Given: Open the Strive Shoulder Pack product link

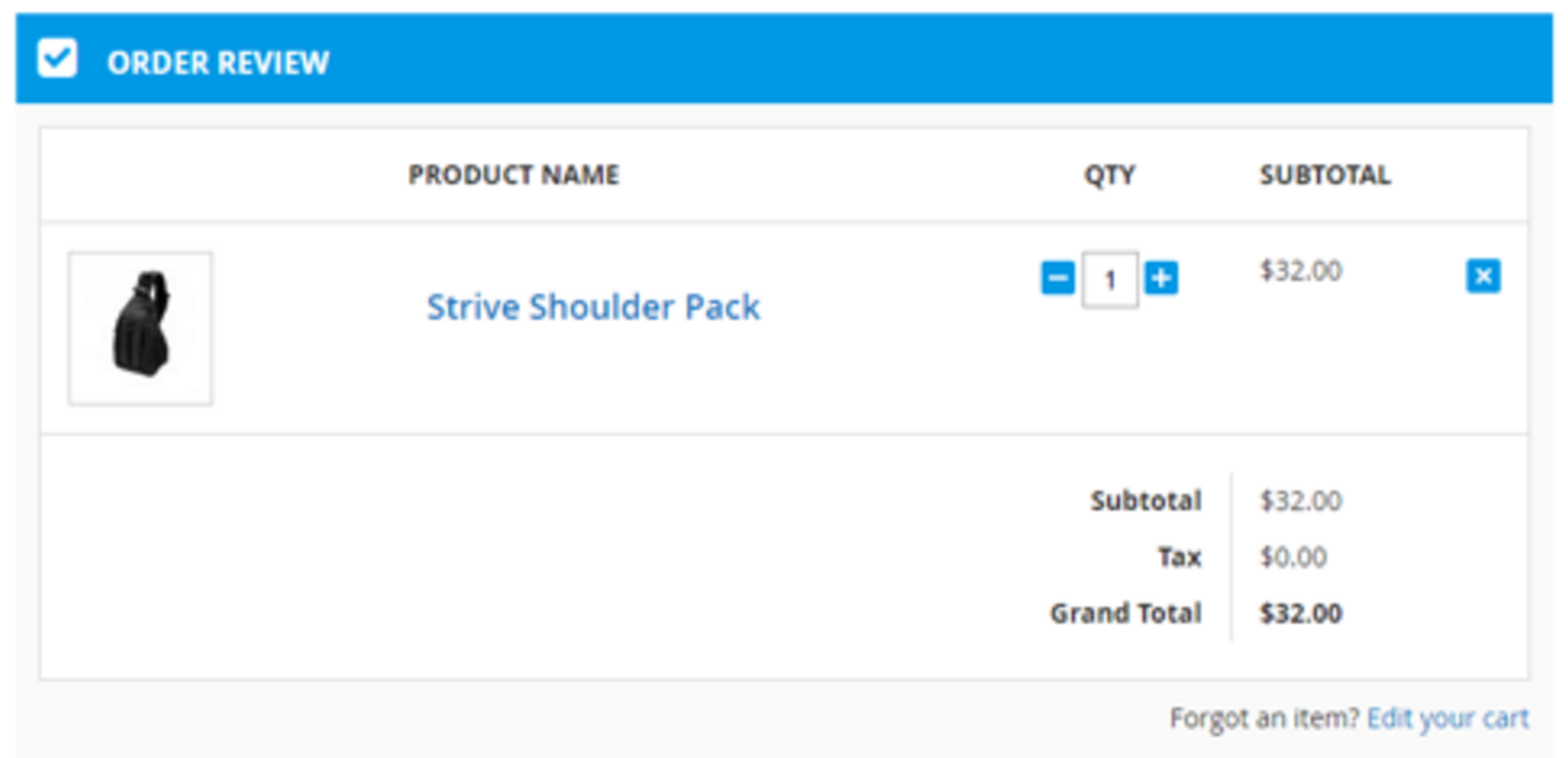Looking at the screenshot, I should [x=593, y=307].
